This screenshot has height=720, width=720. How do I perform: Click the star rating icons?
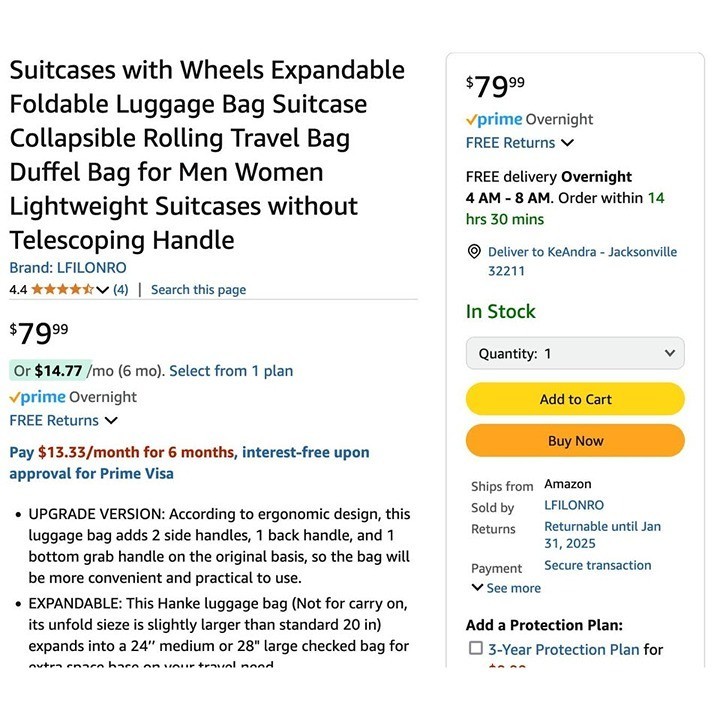(x=62, y=290)
